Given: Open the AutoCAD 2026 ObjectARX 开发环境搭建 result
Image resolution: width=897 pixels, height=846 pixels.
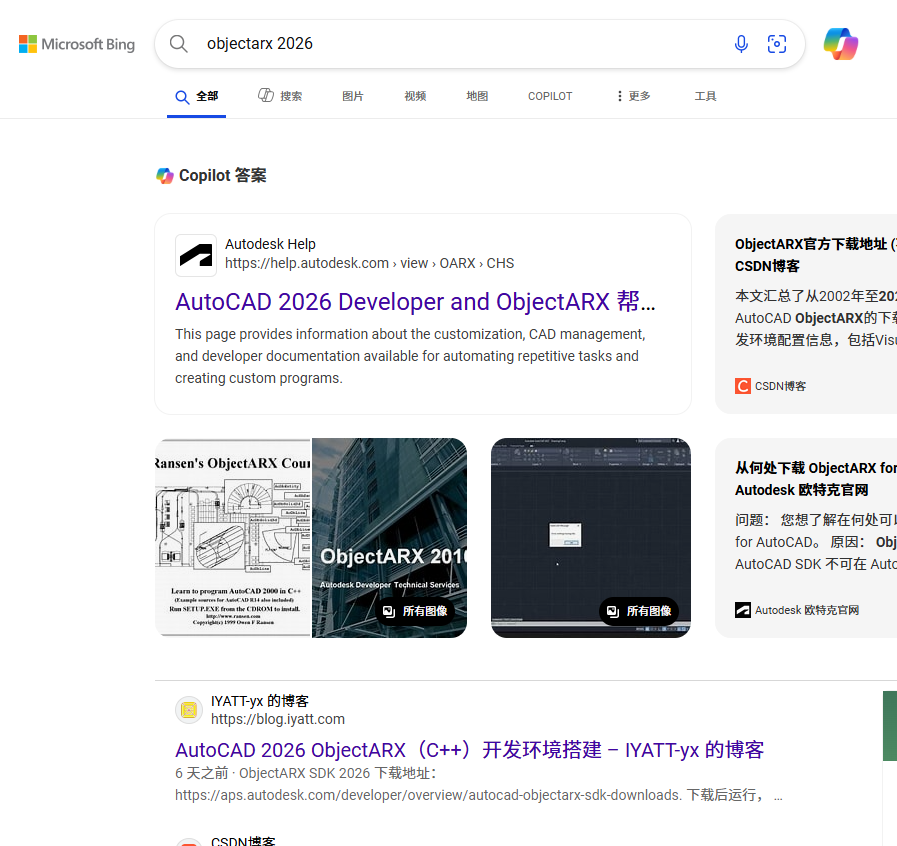Looking at the screenshot, I should (x=469, y=750).
